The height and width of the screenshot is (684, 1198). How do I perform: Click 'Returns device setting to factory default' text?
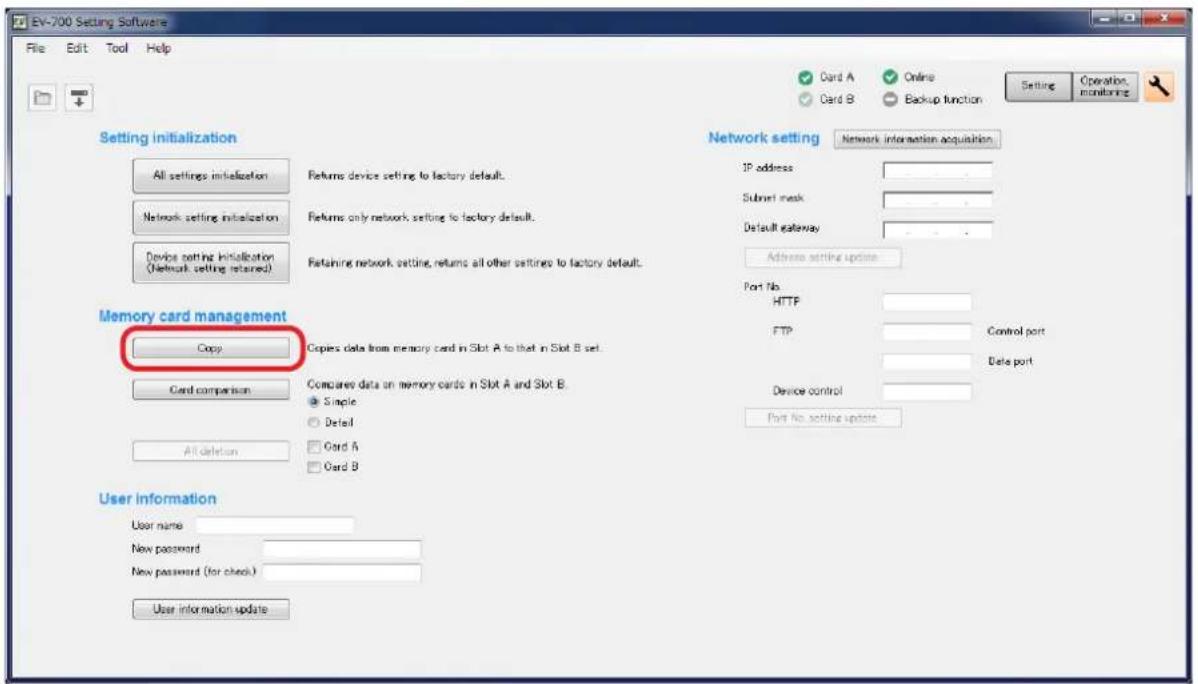[406, 176]
